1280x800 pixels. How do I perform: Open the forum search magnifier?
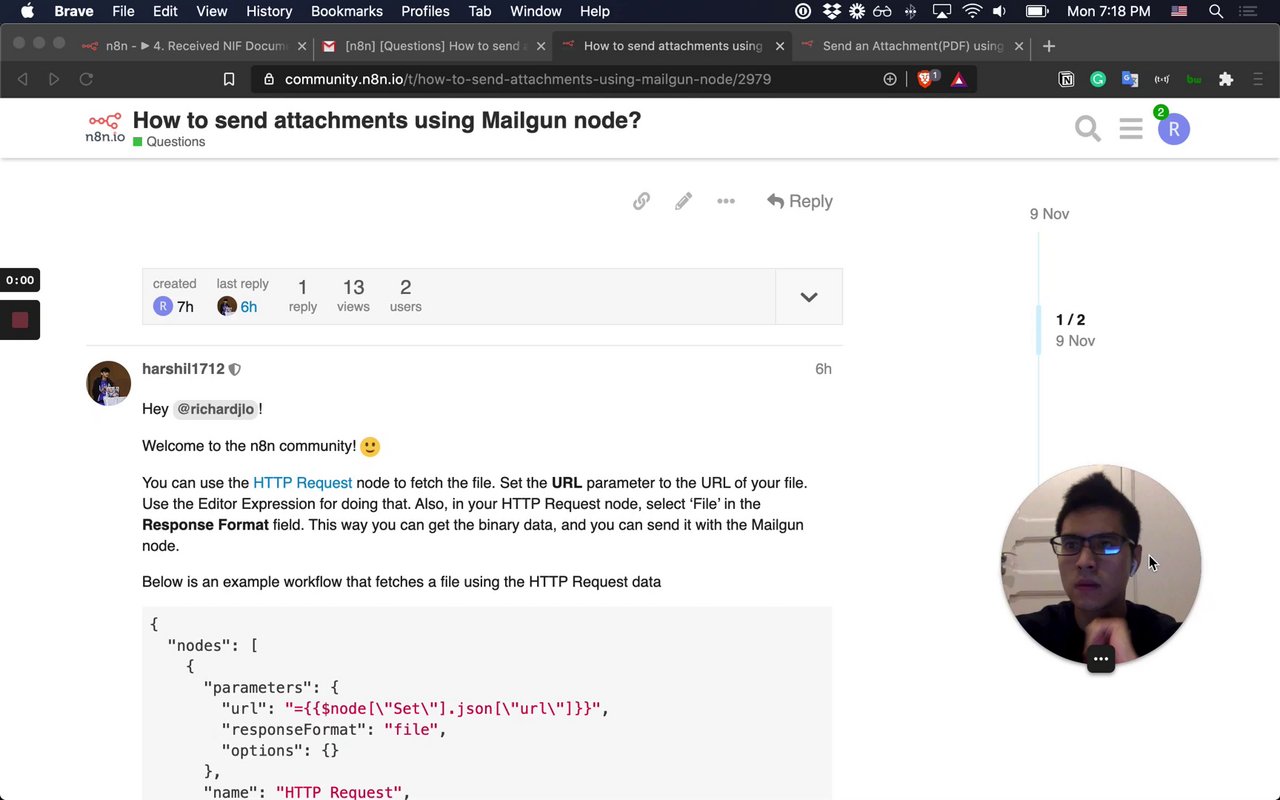(x=1087, y=129)
